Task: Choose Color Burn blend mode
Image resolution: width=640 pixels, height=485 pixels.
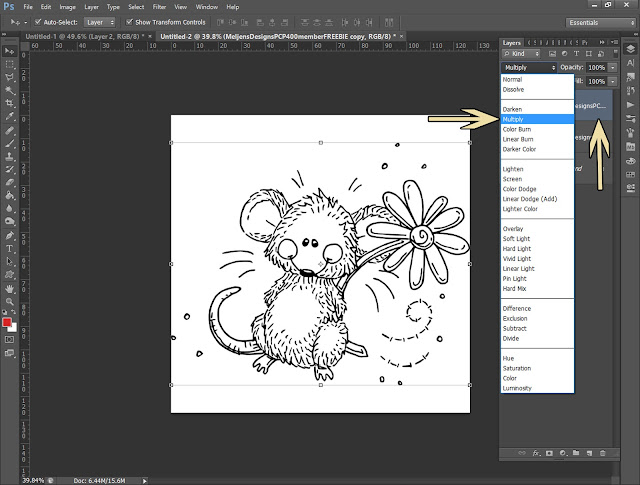Action: (x=516, y=128)
